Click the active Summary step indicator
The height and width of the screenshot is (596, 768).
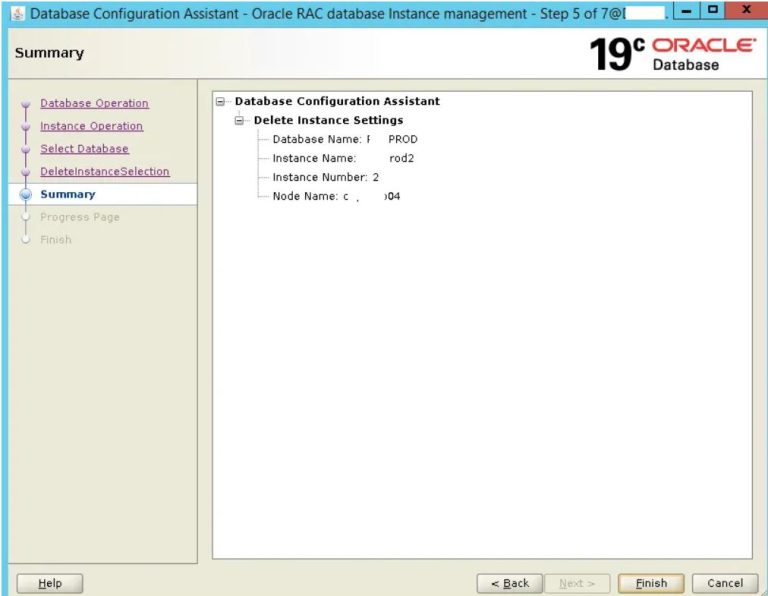tap(26, 195)
